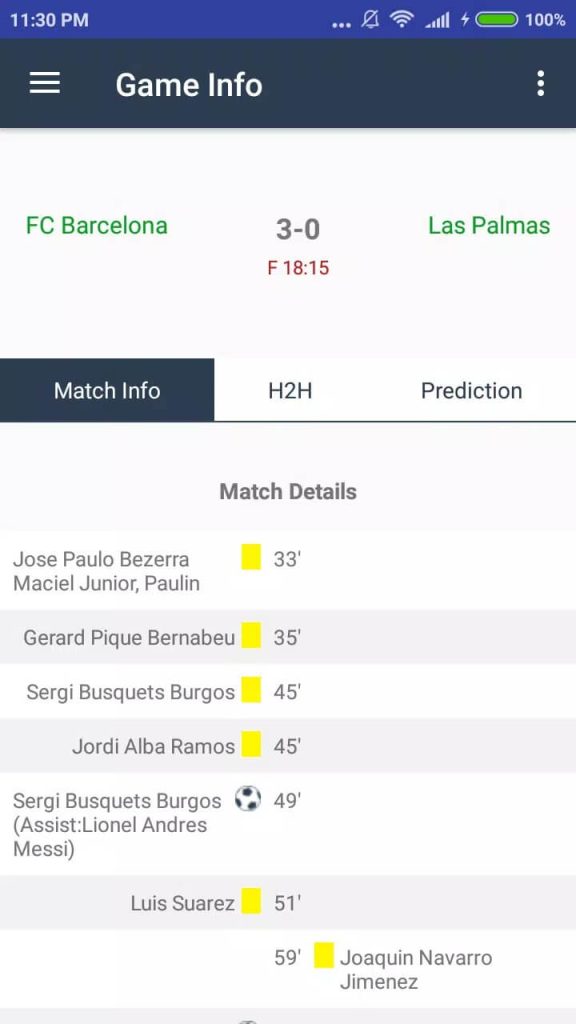Tap the Wi-Fi status bar icon
Viewport: 576px width, 1024px height.
[x=402, y=20]
